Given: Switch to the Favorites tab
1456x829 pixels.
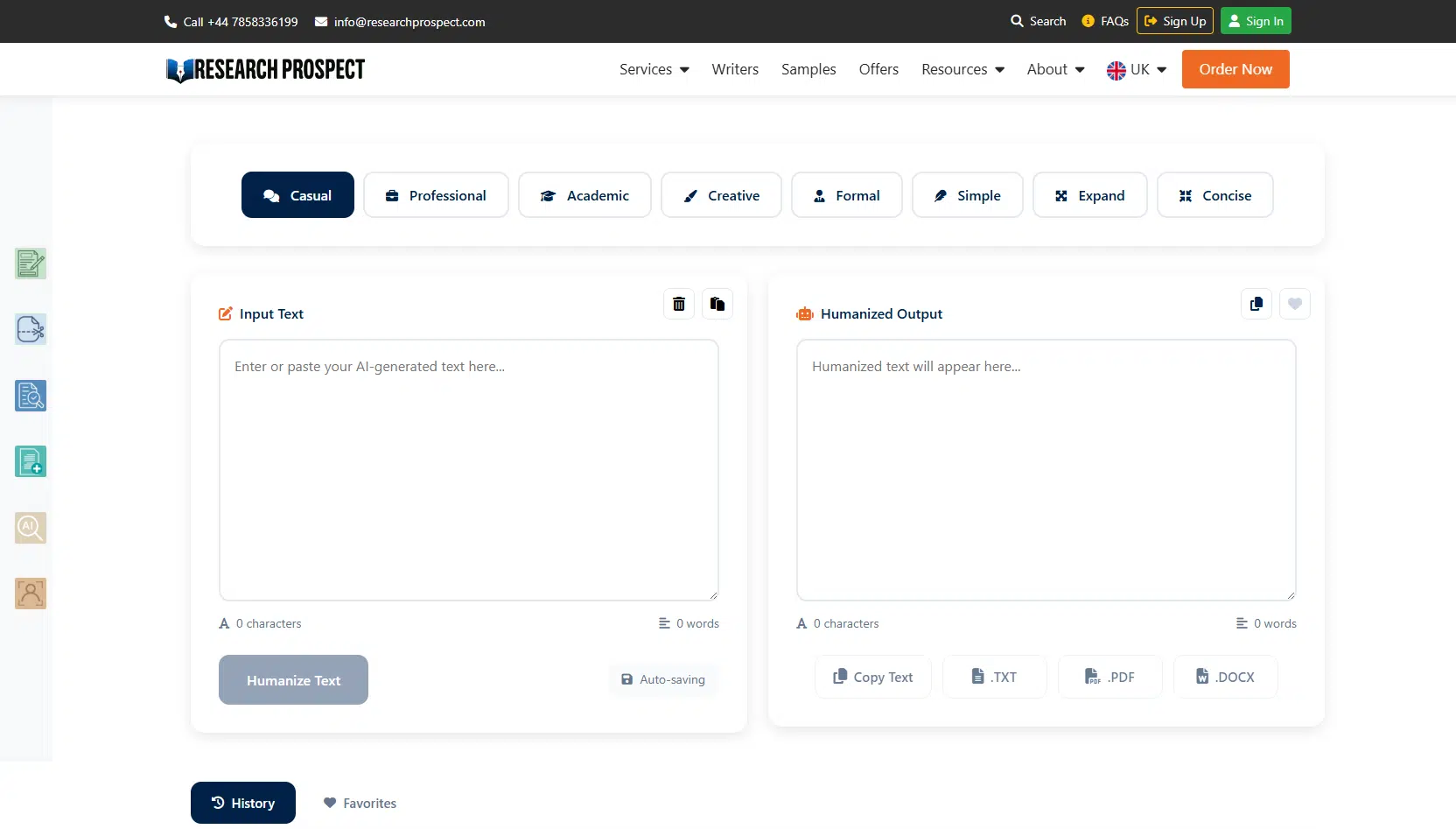Looking at the screenshot, I should (x=360, y=803).
